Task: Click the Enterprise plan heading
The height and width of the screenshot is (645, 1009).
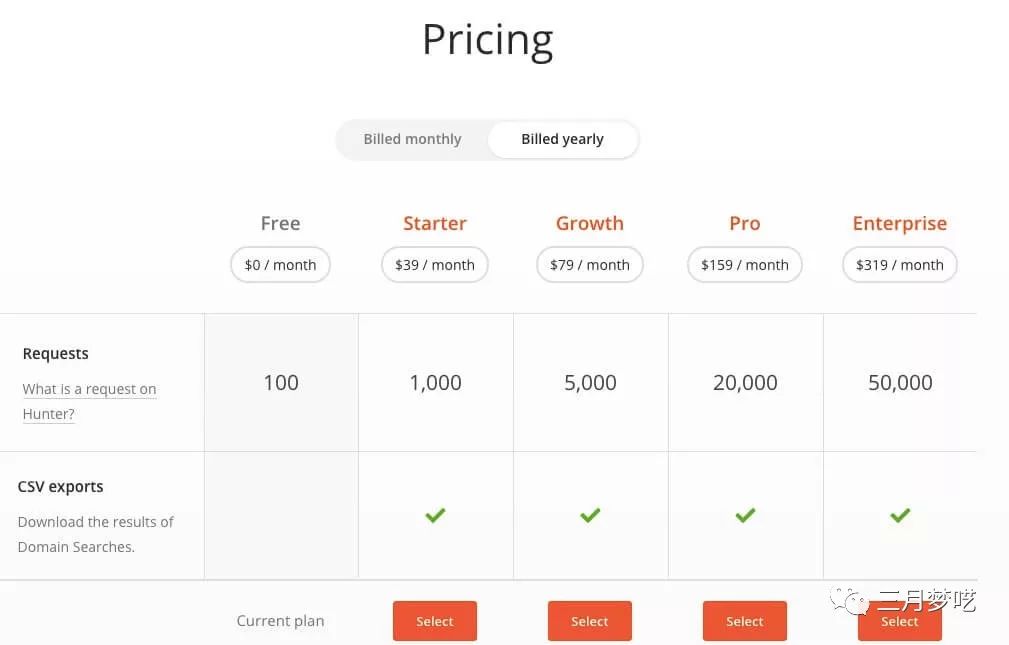Action: tap(900, 223)
